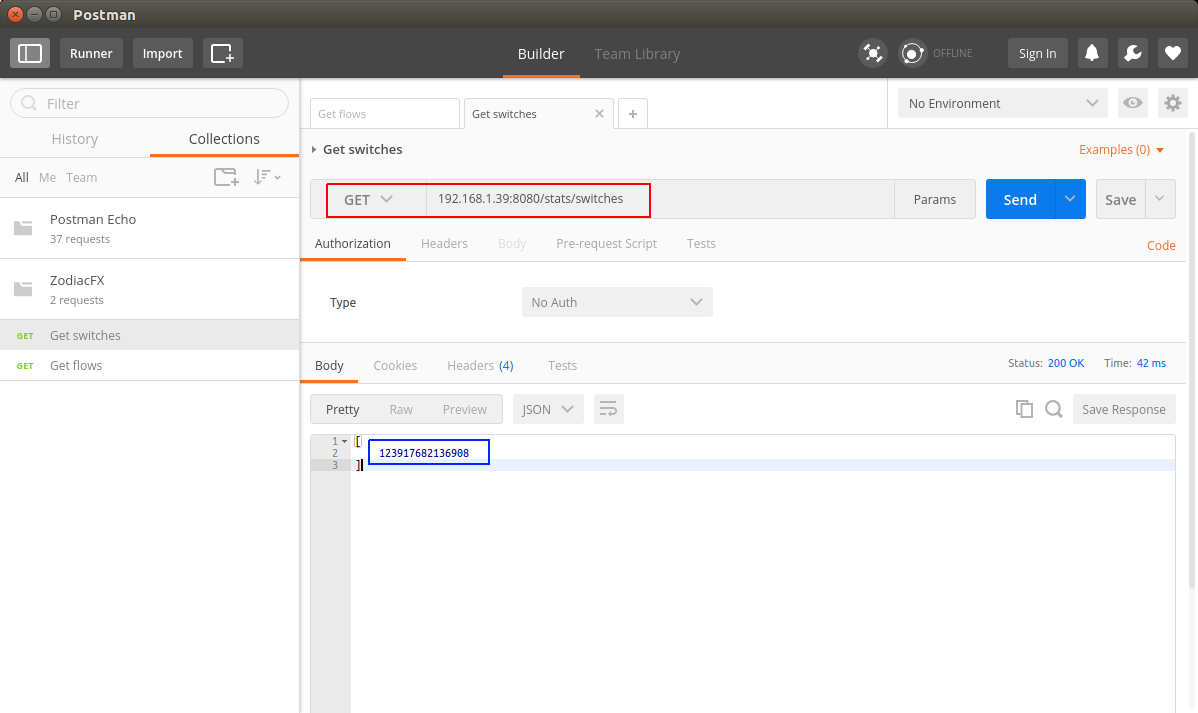
Task: Open the Get flows request tab
Action: [385, 114]
